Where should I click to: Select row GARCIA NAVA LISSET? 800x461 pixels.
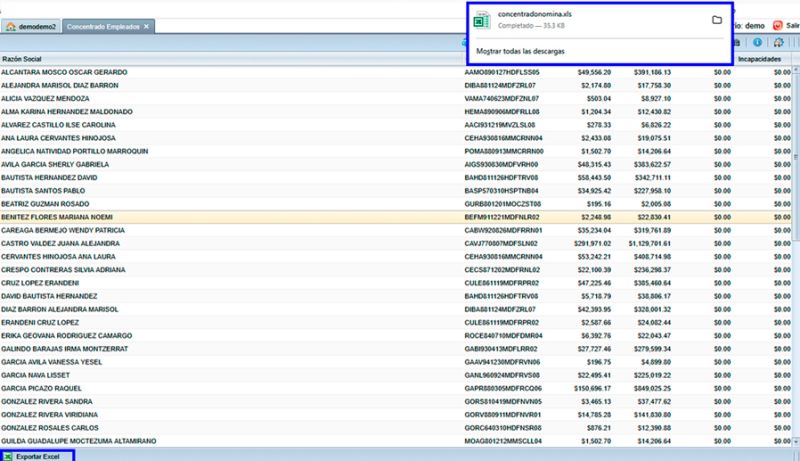pyautogui.click(x=396, y=376)
